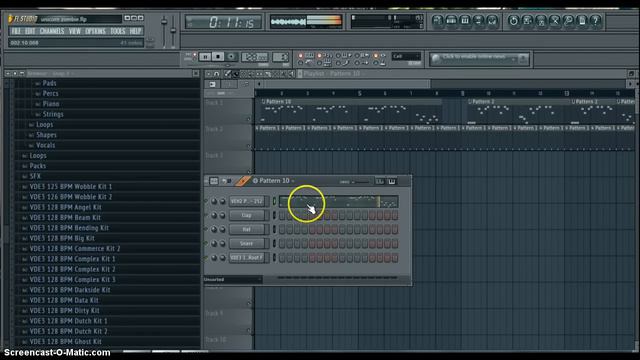Expand the Pads folder in browser
Image resolution: width=640 pixels, height=360 pixels.
pos(49,83)
